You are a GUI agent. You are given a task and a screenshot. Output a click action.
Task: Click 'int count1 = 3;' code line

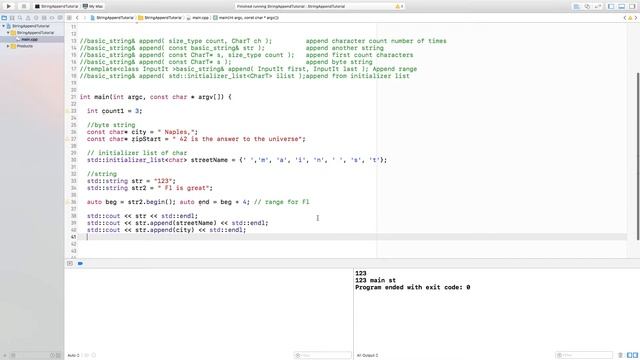coord(114,111)
